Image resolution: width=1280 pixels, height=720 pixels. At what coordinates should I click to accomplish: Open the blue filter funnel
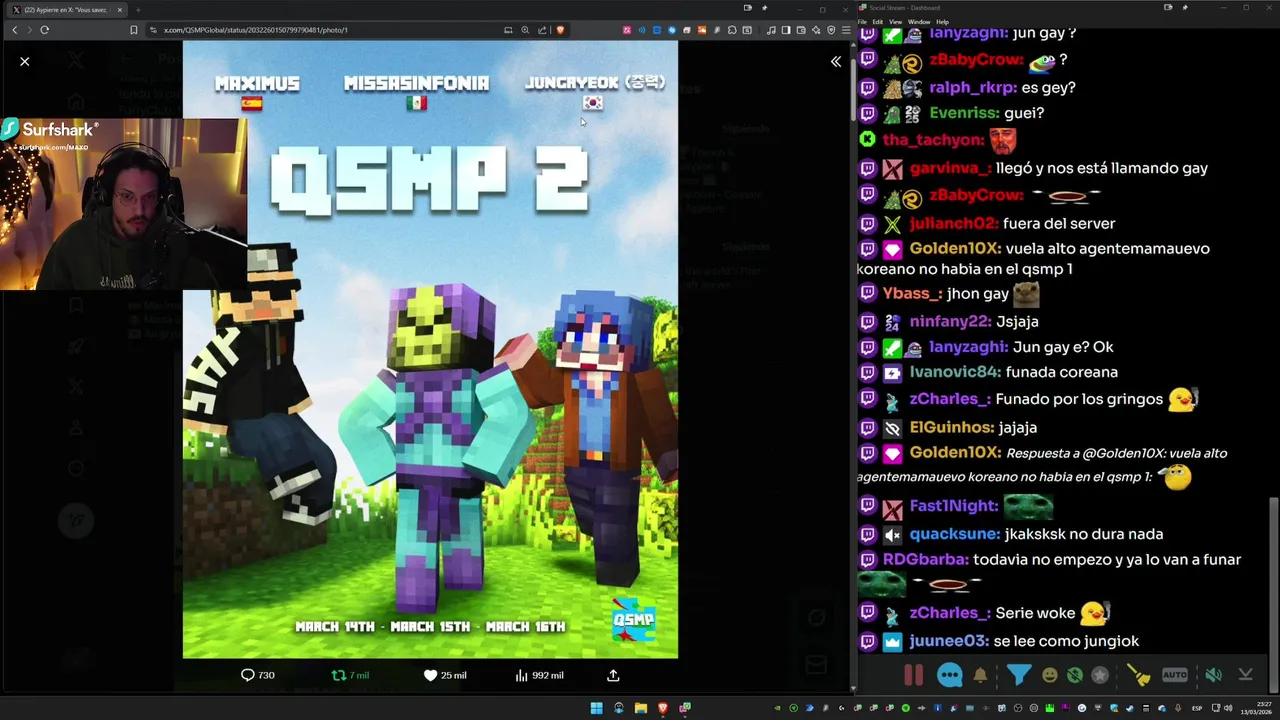point(1018,675)
